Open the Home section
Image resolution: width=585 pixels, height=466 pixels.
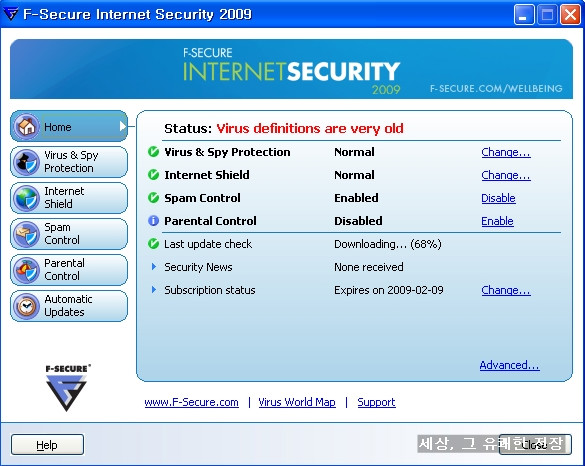(69, 126)
